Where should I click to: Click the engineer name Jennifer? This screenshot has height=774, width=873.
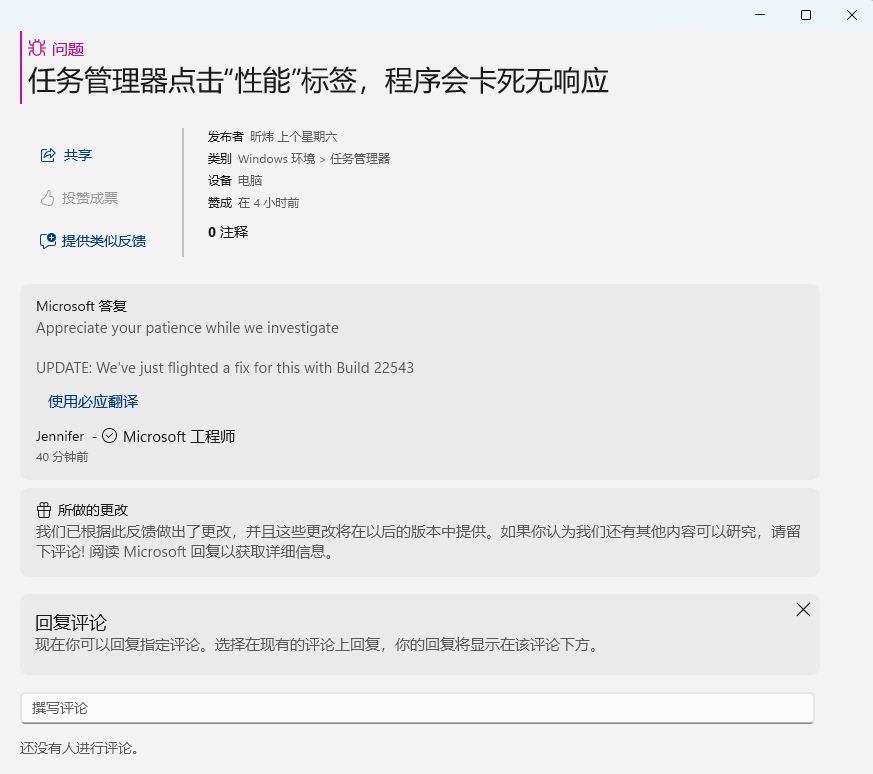tap(60, 437)
